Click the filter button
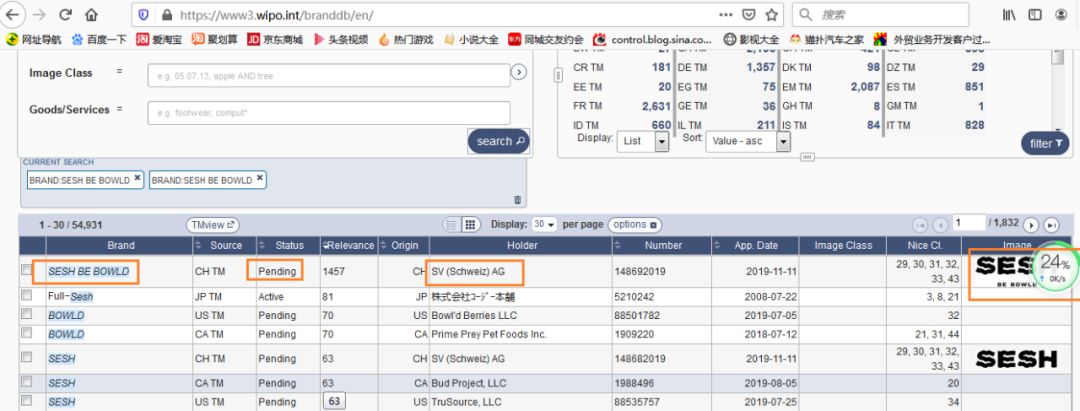Image resolution: width=1080 pixels, height=411 pixels. 1045,143
